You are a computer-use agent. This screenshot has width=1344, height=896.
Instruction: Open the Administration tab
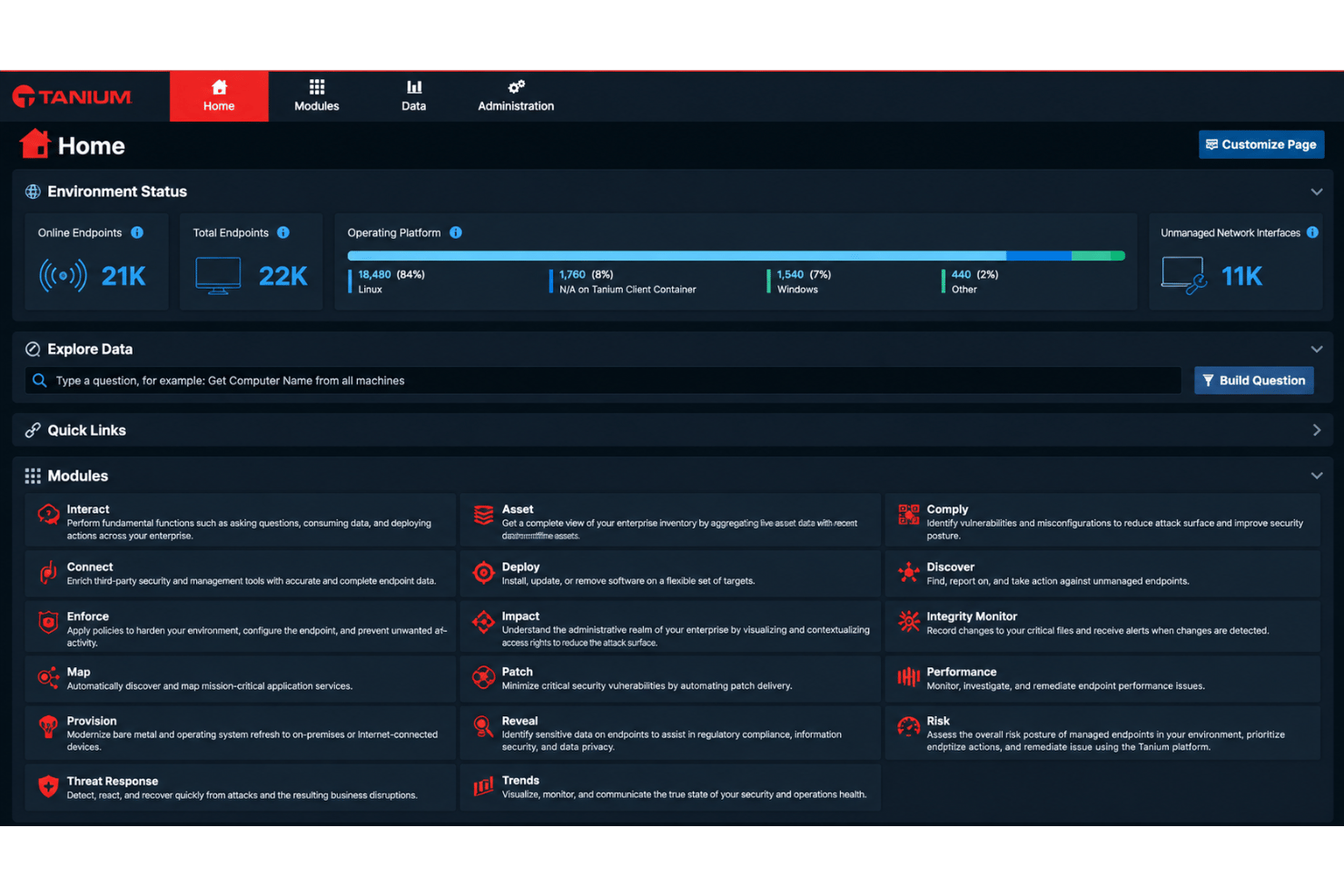516,96
